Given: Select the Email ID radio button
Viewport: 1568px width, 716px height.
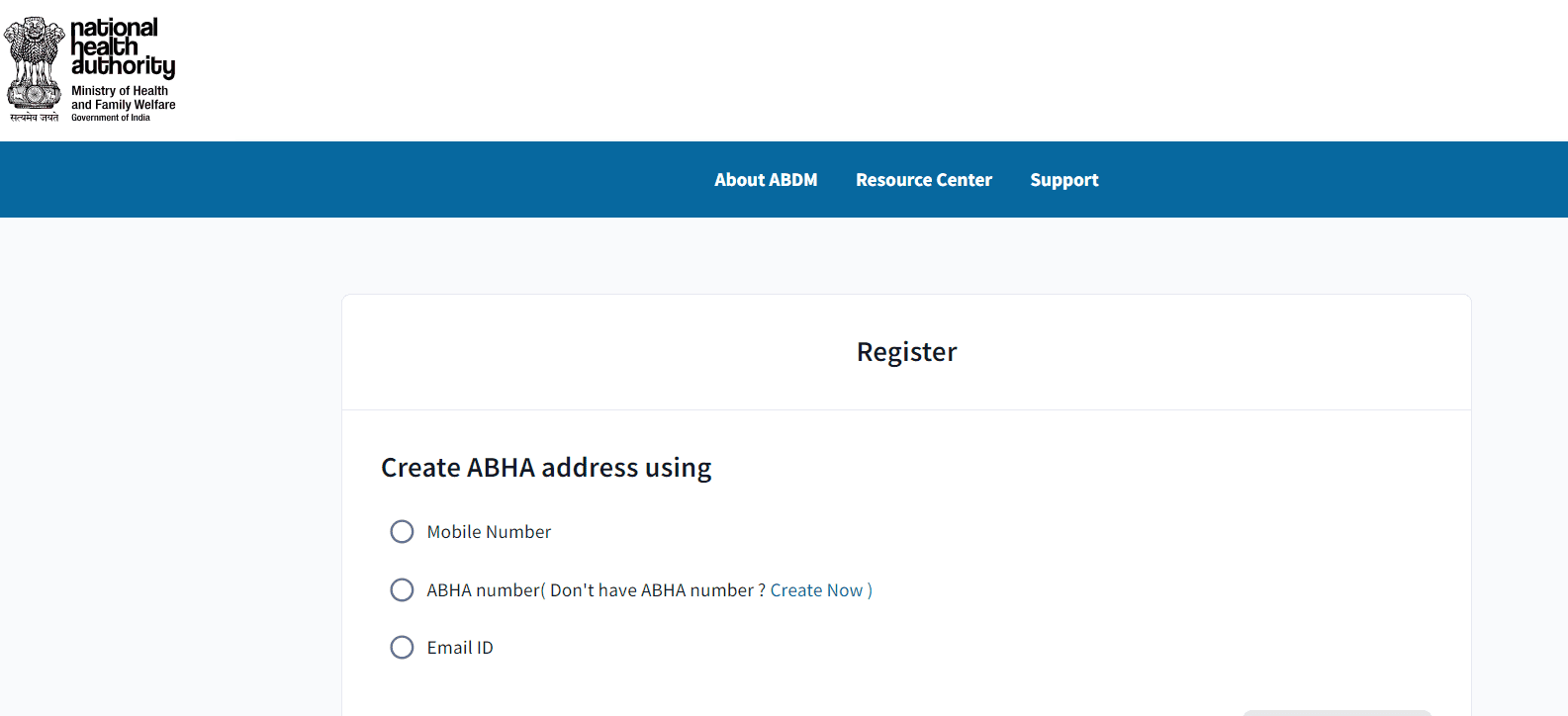Looking at the screenshot, I should click(x=402, y=648).
